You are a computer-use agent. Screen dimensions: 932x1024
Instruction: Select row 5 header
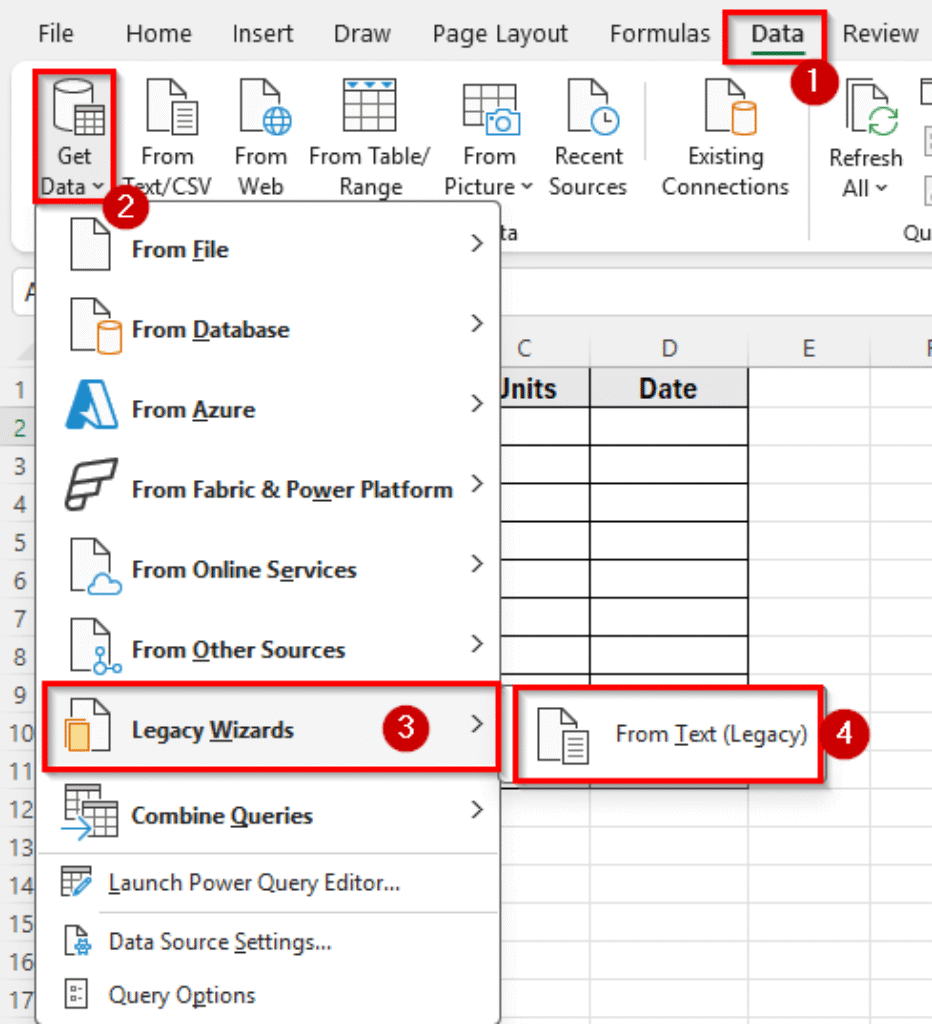pos(20,542)
